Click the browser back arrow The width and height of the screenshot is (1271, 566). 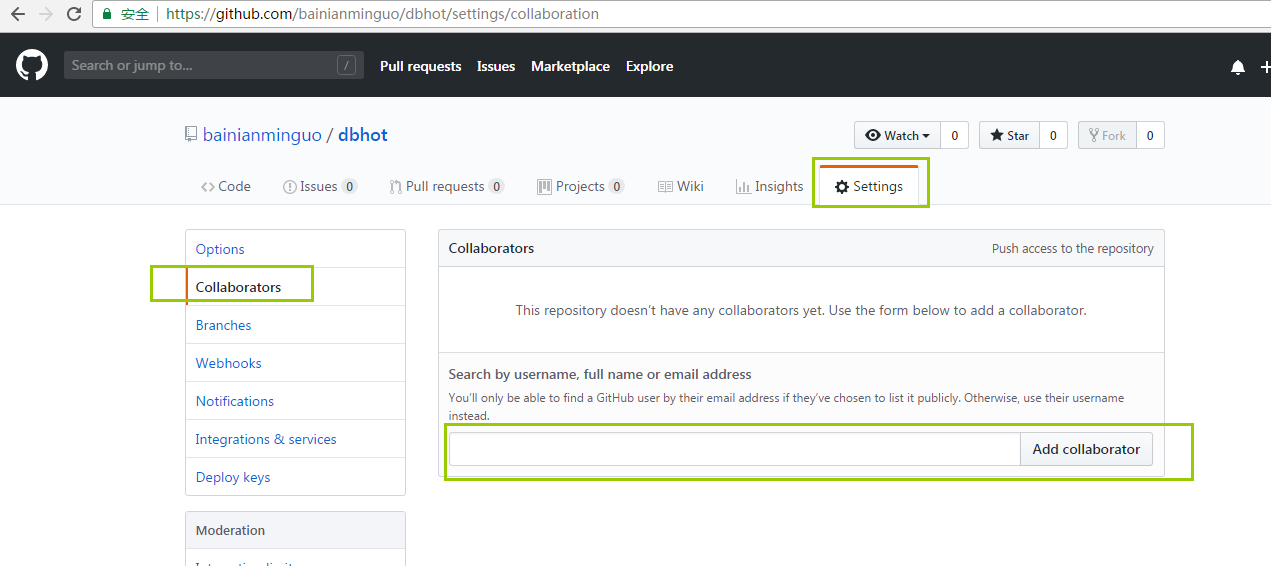click(x=17, y=14)
